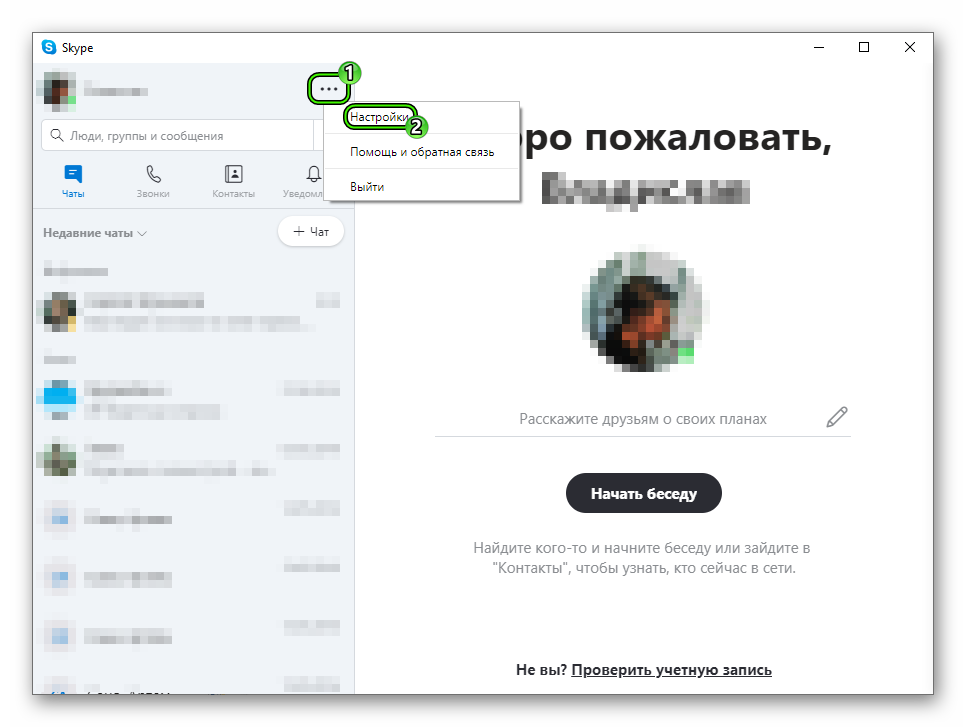
Task: Click the three-dots More menu button
Action: pos(329,89)
